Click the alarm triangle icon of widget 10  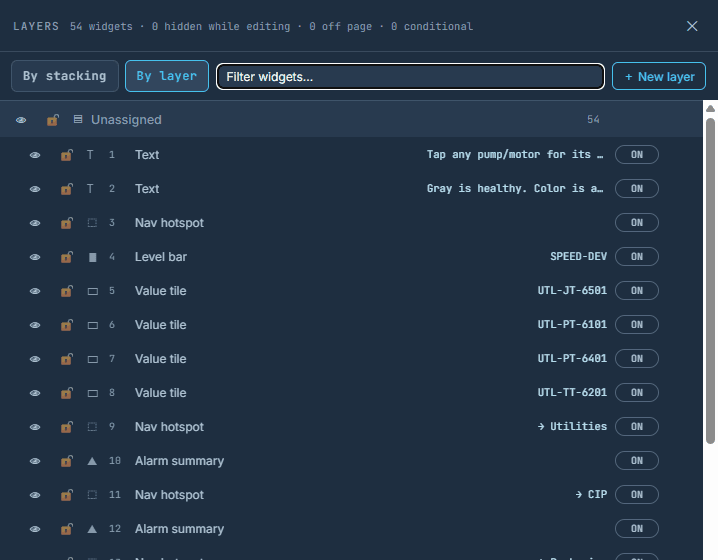pyautogui.click(x=92, y=461)
